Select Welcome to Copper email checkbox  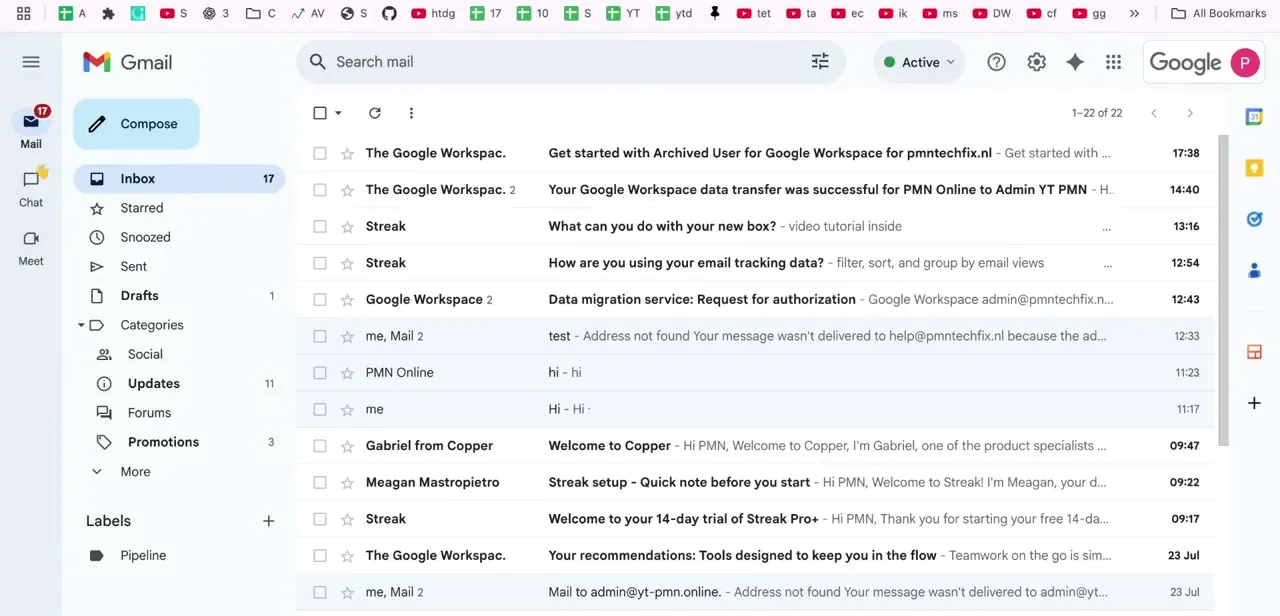(x=320, y=446)
